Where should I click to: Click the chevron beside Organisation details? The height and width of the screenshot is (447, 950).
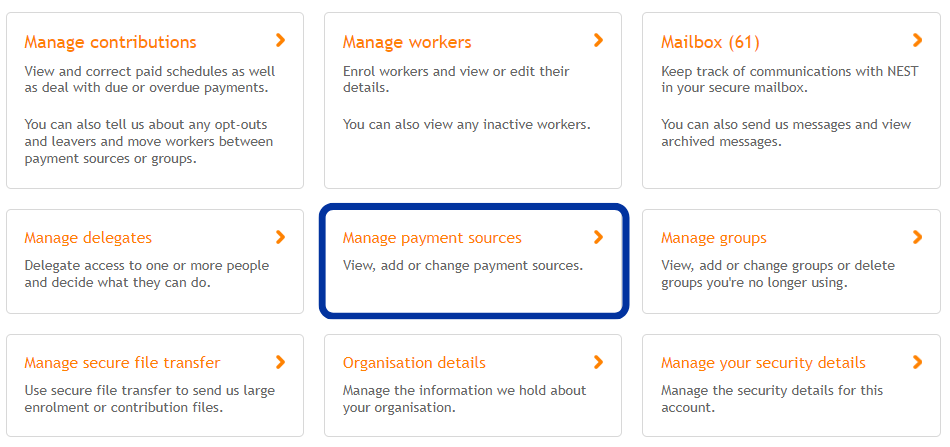[x=599, y=362]
